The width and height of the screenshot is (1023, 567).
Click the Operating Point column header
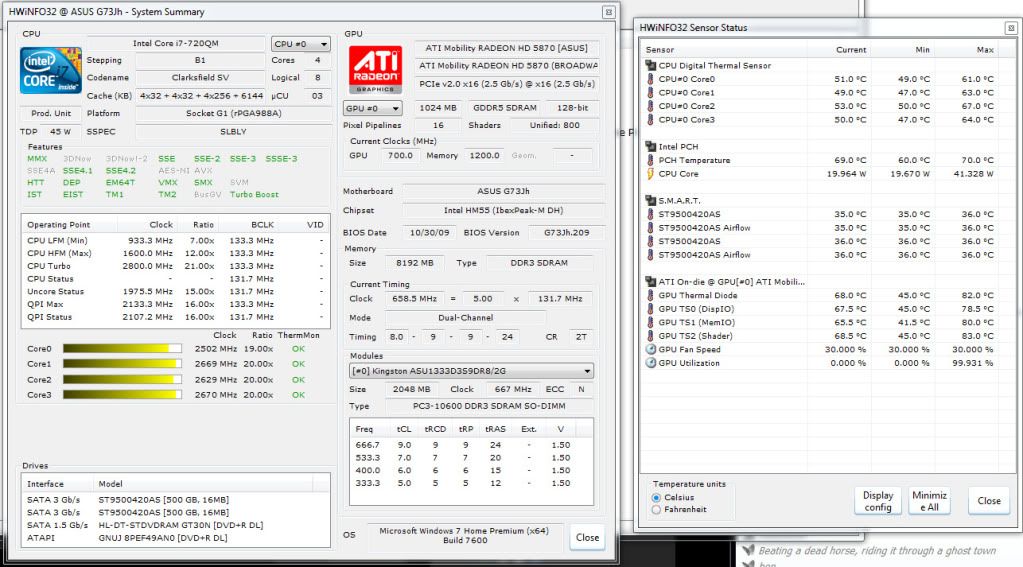coord(70,224)
